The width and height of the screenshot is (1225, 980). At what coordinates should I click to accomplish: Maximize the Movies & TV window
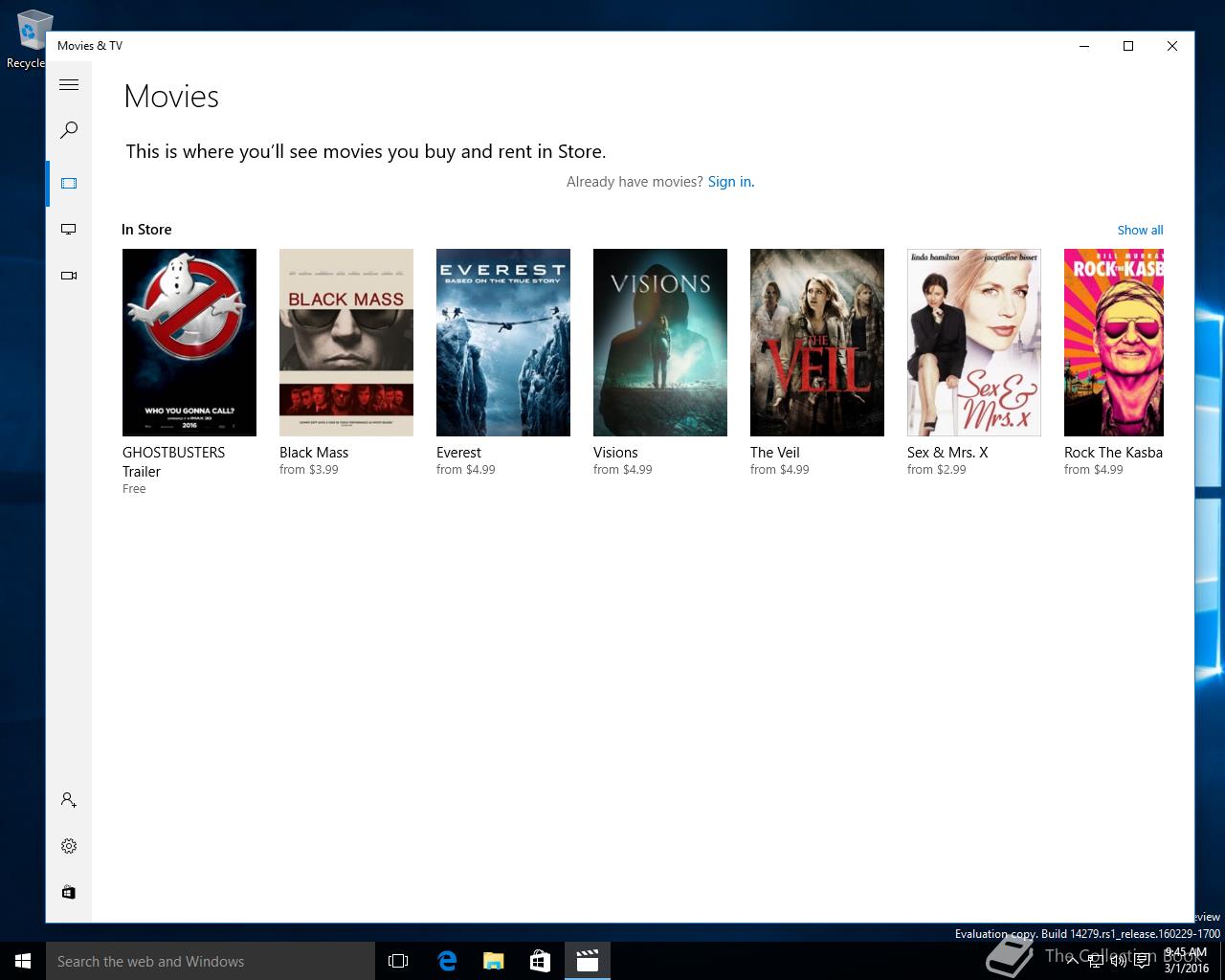[1128, 46]
